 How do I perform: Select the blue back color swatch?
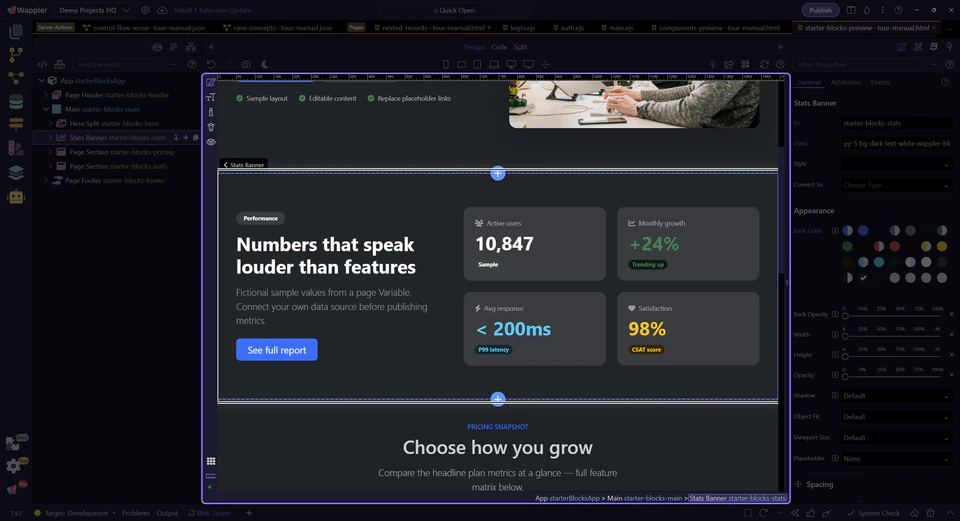tap(863, 231)
